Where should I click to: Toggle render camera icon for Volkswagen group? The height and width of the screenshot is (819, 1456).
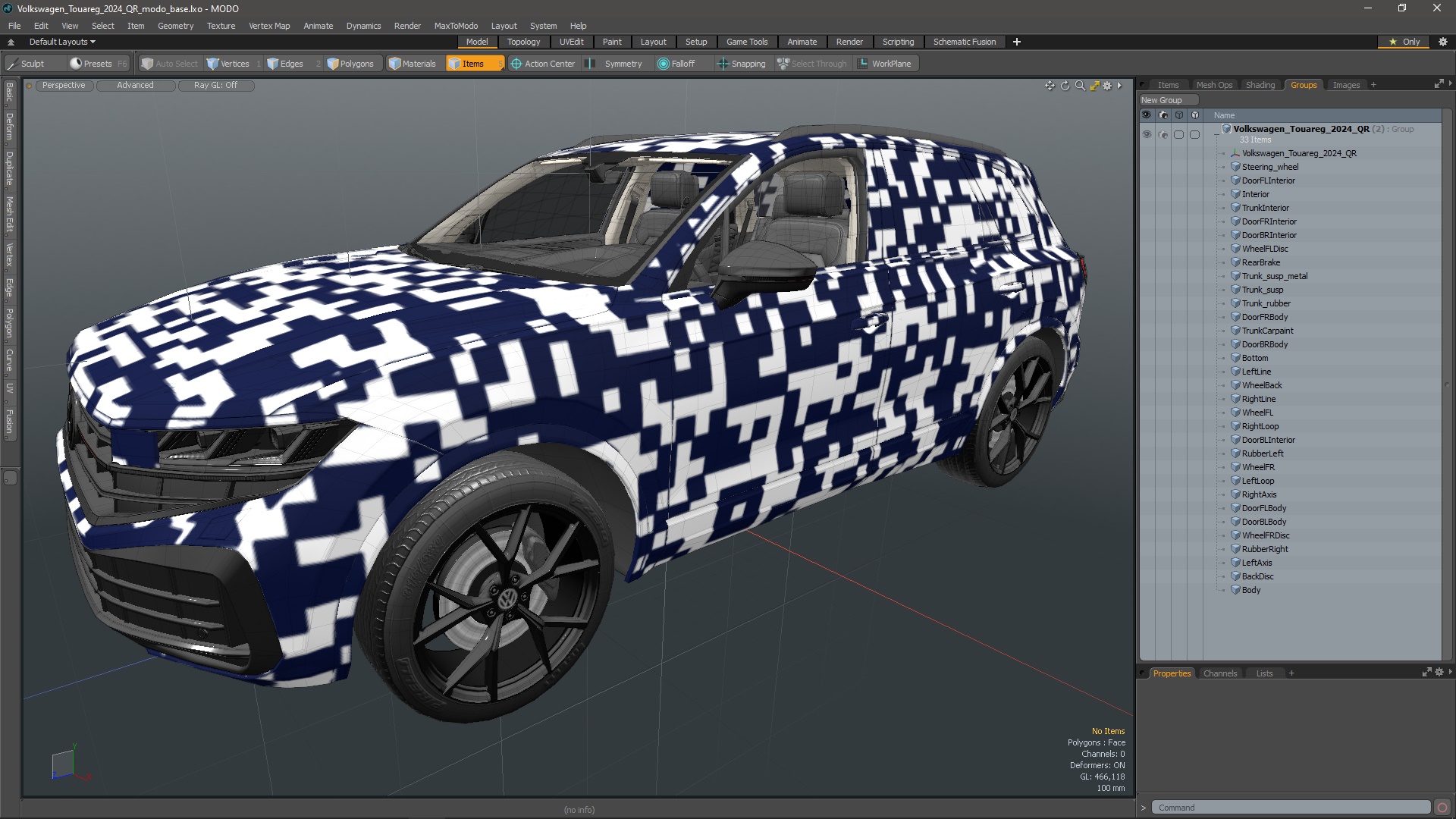[x=1163, y=134]
